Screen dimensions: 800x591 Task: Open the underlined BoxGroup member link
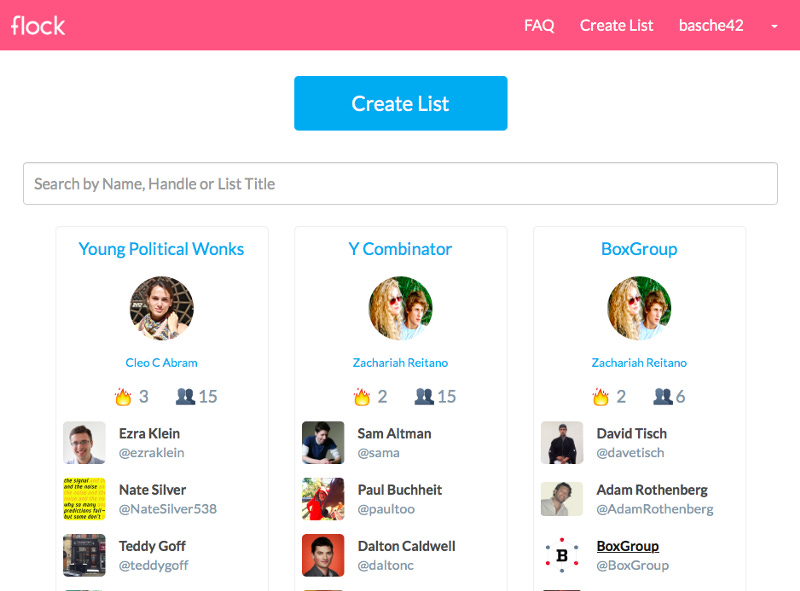(628, 546)
